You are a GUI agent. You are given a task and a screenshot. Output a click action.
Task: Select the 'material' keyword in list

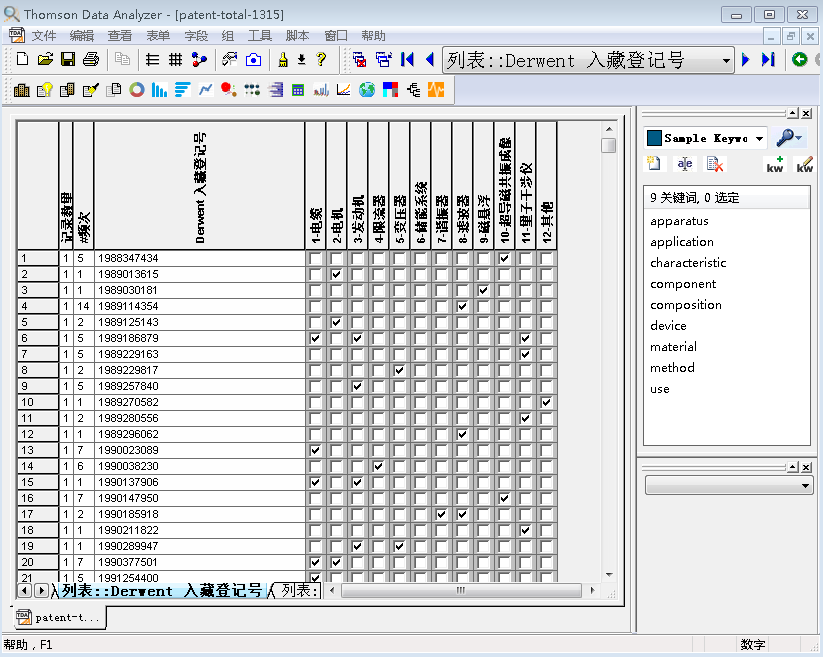tap(673, 347)
